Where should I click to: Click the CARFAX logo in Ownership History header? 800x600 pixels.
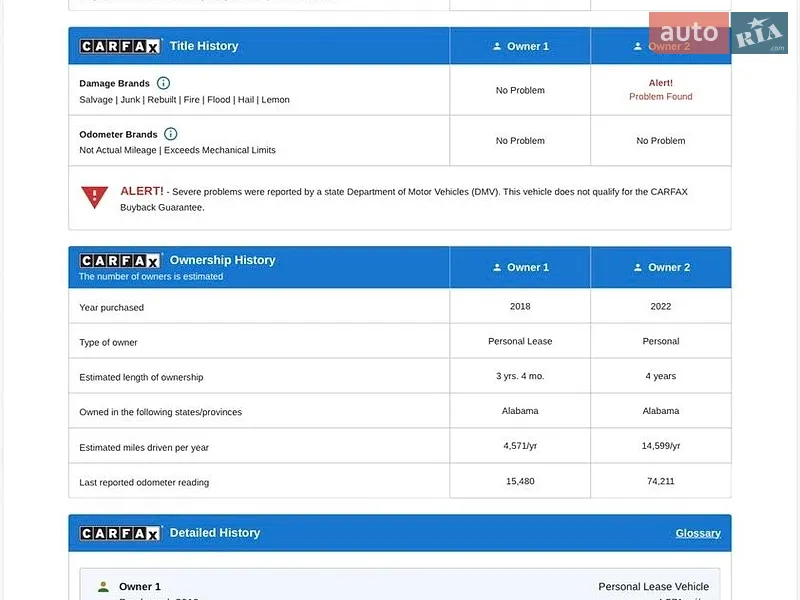click(120, 261)
